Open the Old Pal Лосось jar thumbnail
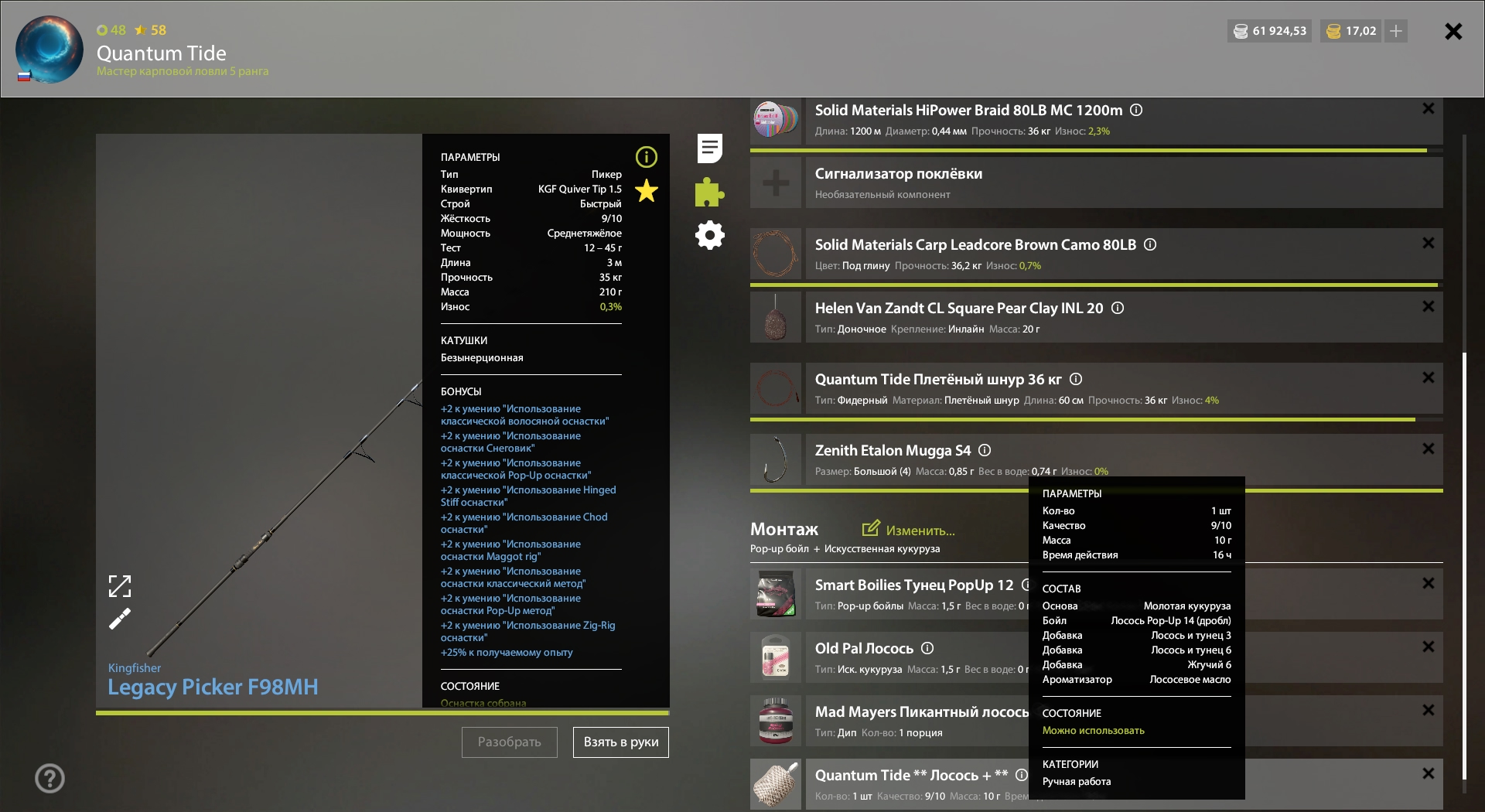 [x=776, y=657]
